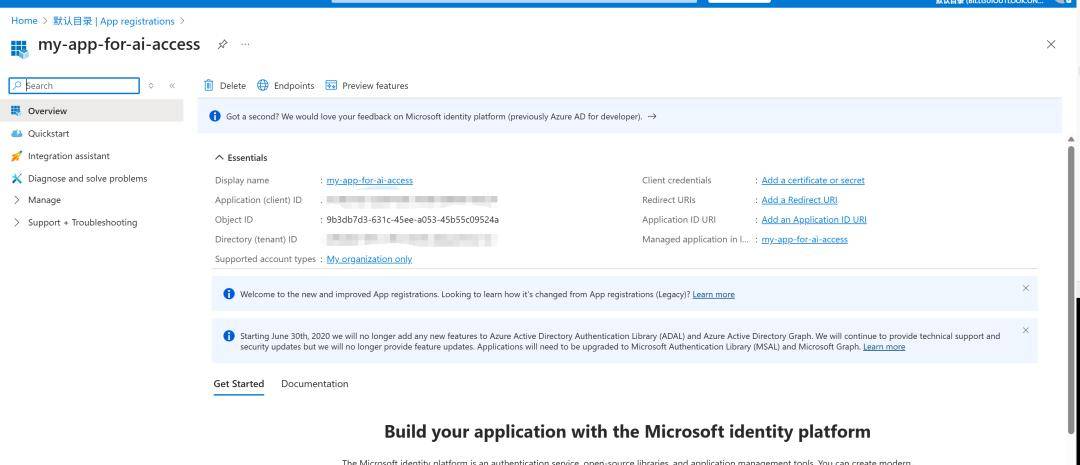Switch to the Get Started tab
The width and height of the screenshot is (1080, 465).
tap(238, 384)
